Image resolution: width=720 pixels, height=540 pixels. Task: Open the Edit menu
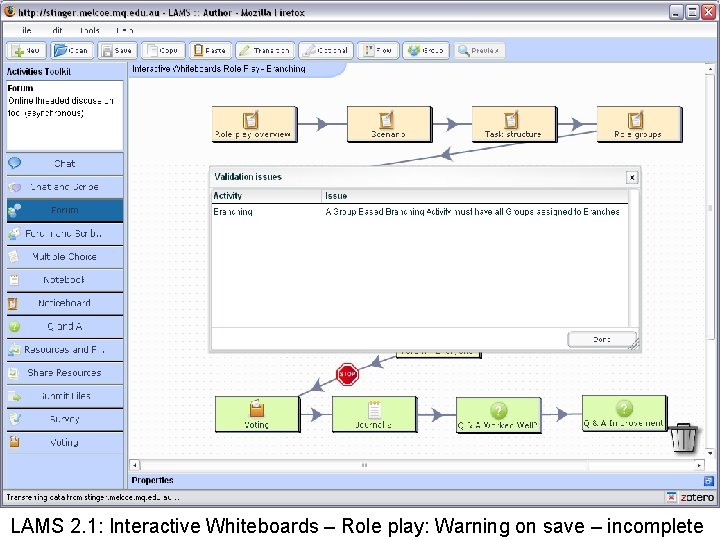click(x=57, y=30)
